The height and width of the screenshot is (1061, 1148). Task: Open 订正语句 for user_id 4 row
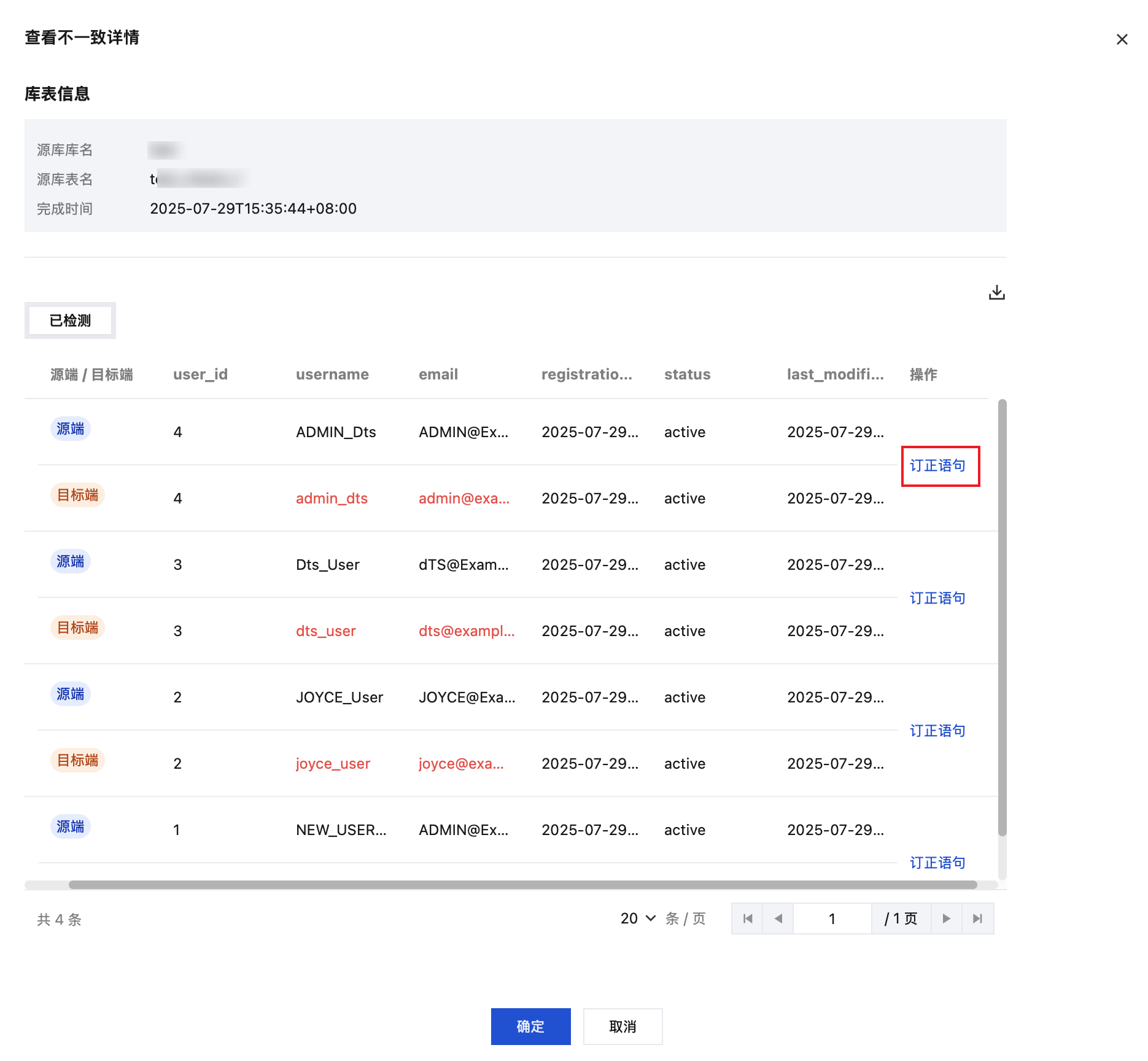pos(937,466)
